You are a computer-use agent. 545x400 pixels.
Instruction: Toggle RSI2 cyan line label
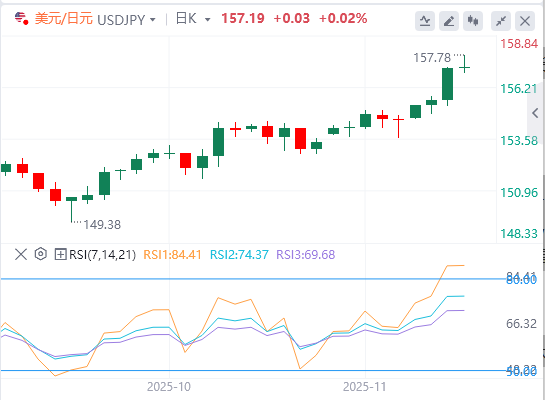239,255
